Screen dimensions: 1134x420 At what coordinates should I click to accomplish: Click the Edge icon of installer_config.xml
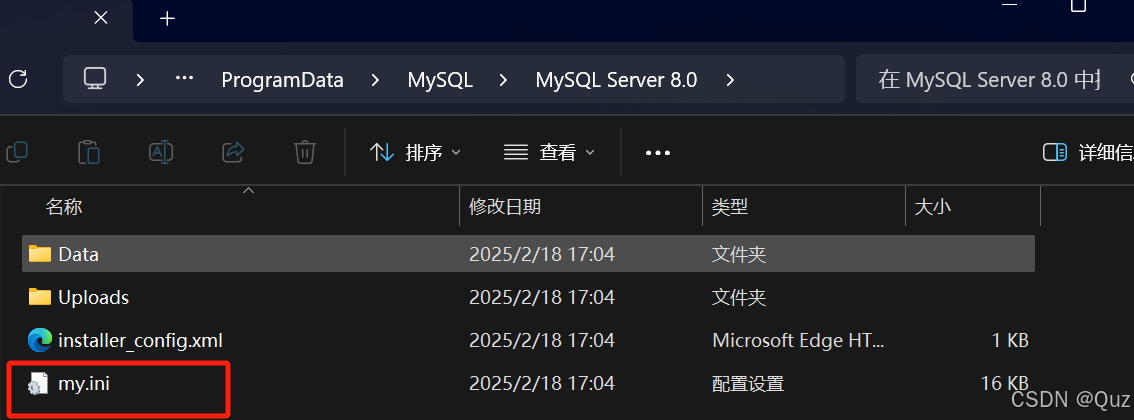40,340
